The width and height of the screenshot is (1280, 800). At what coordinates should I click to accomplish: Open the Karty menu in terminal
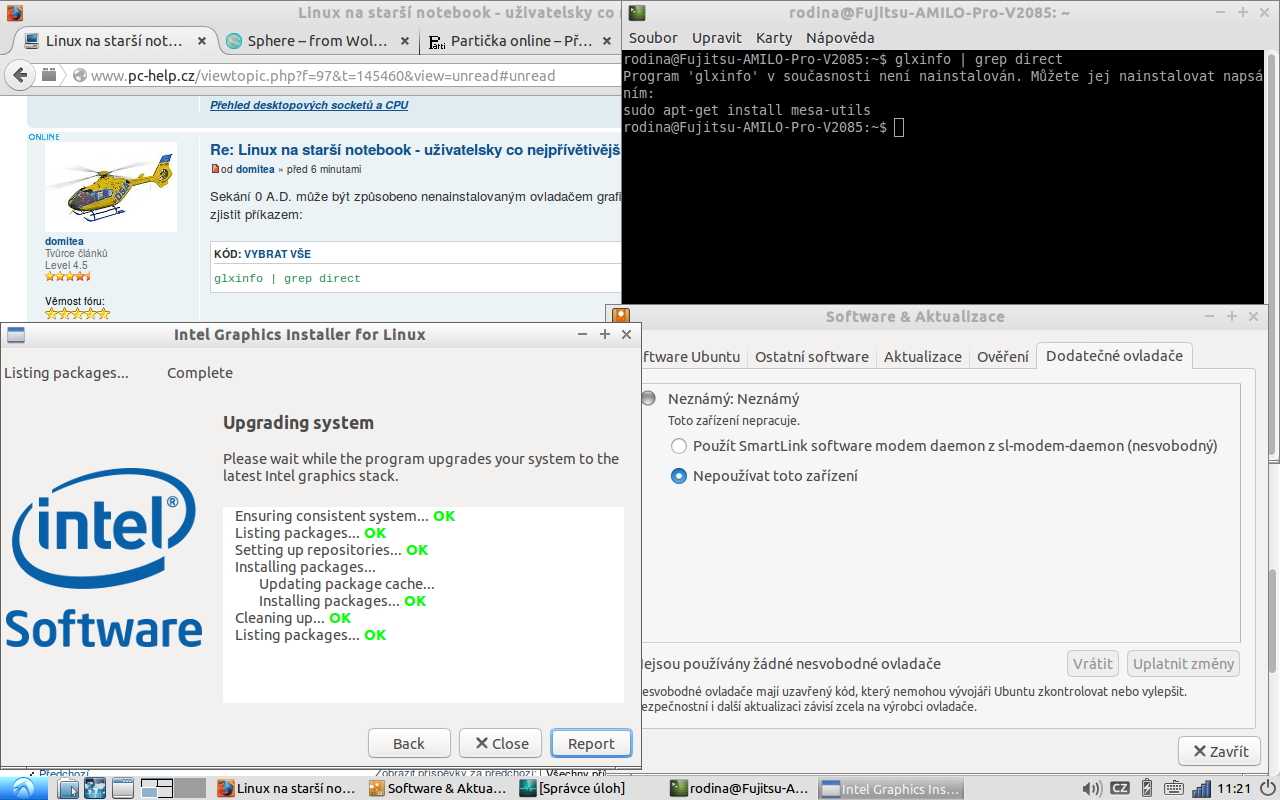pyautogui.click(x=774, y=37)
